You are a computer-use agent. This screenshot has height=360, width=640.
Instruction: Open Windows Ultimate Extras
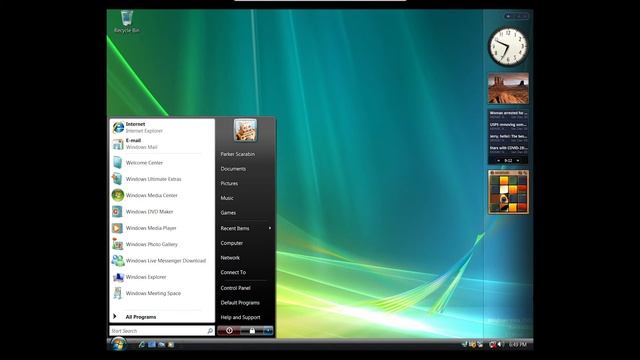pyautogui.click(x=162, y=179)
